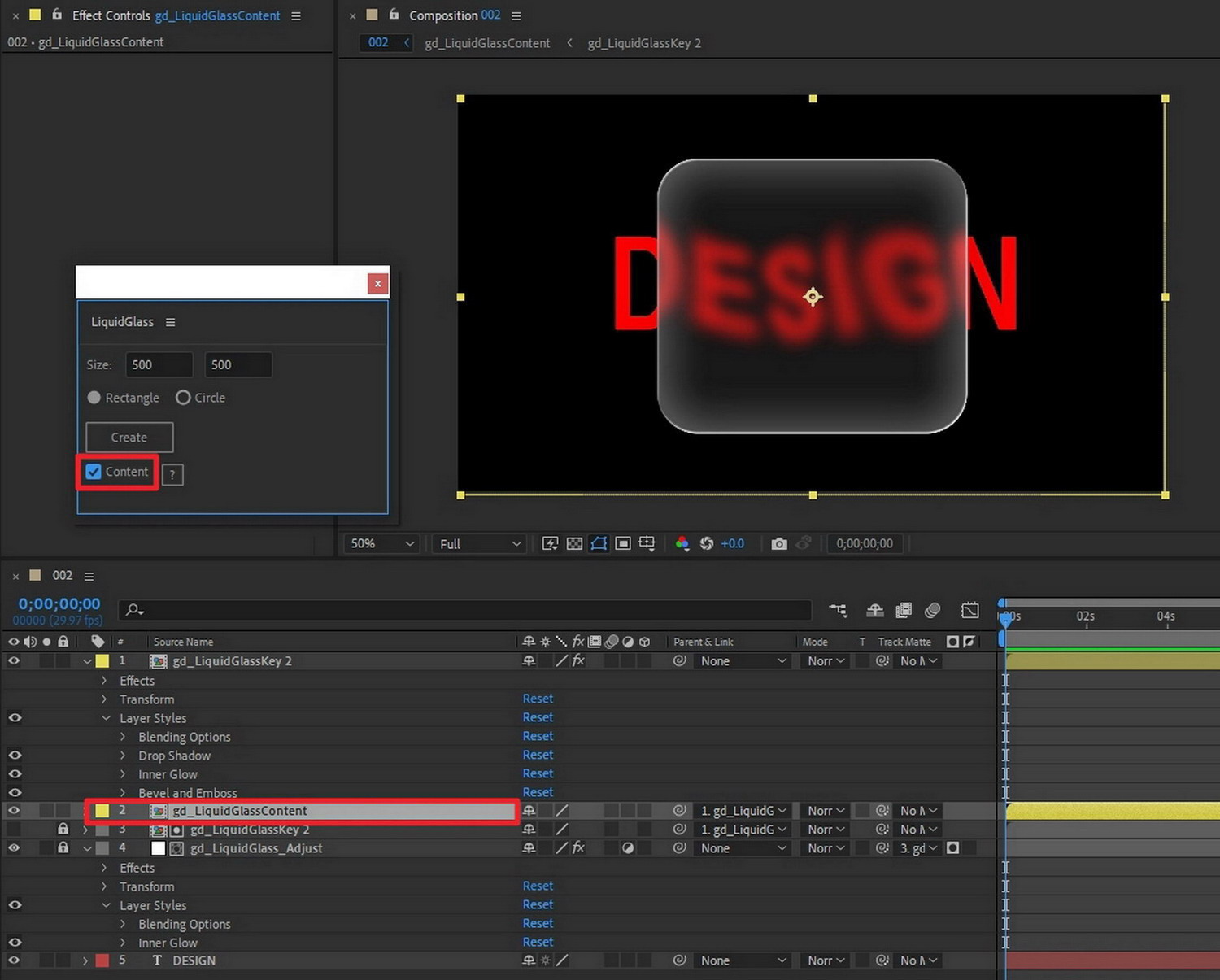Screen dimensions: 1220x980
Task: Toggle Fast Previews in the viewer toolbar
Action: tap(550, 543)
